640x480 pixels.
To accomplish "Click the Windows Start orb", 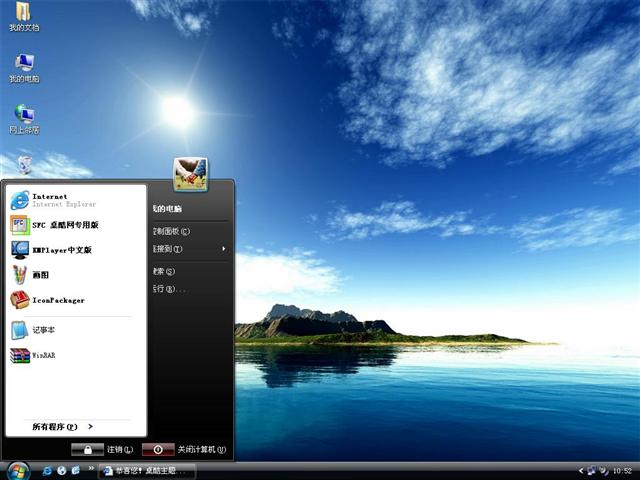I will pos(17,471).
